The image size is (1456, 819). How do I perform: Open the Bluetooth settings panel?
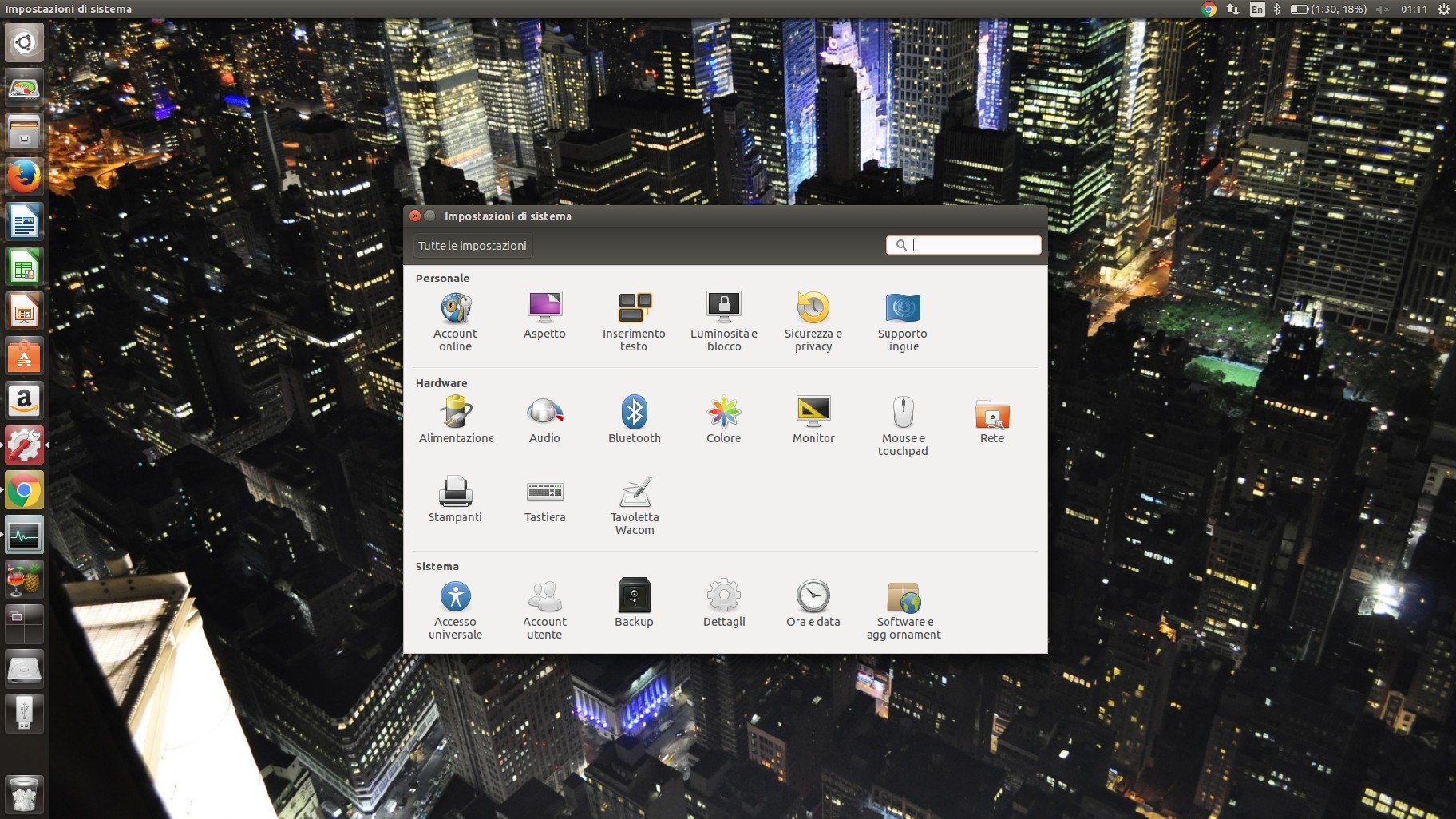click(634, 420)
